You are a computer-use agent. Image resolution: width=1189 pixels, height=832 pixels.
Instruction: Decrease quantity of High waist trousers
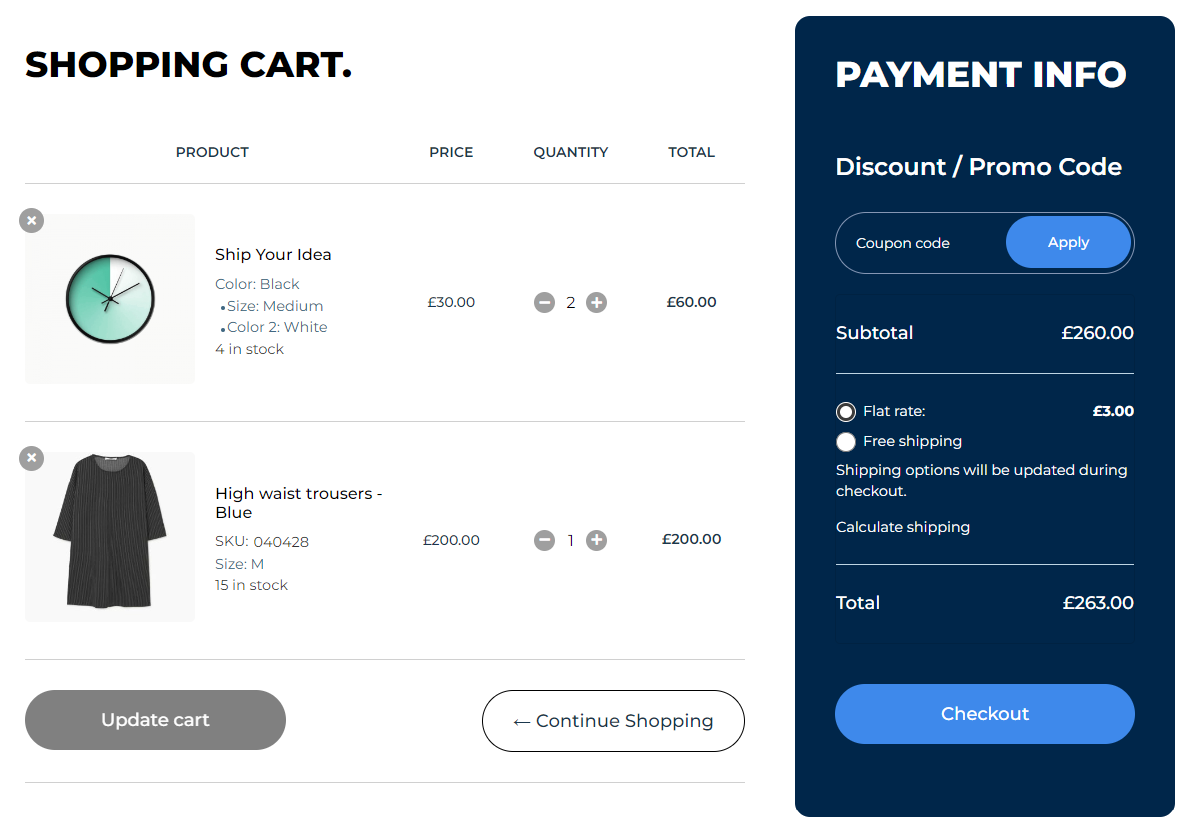coord(544,540)
